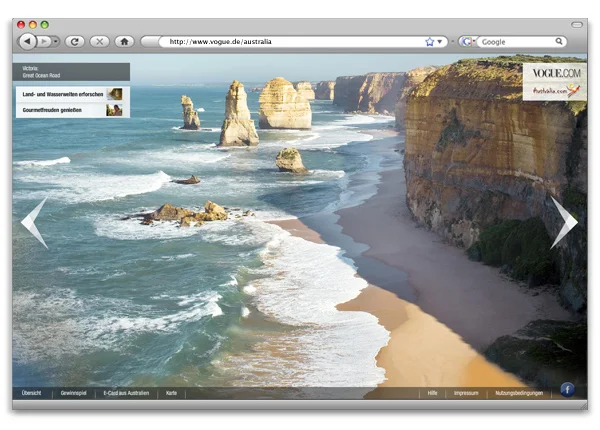Click the VOGUE.COM logo

(x=553, y=74)
